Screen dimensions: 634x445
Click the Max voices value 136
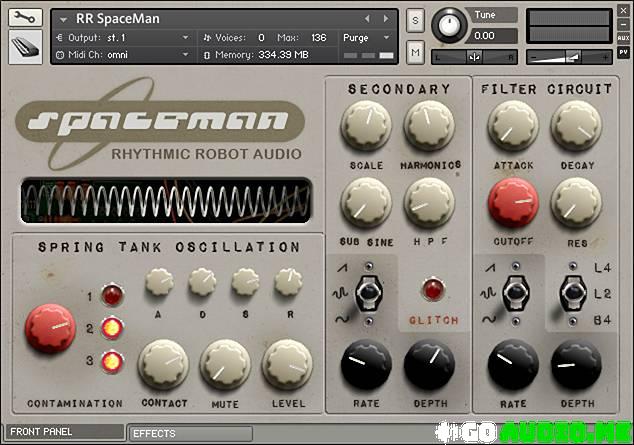click(319, 38)
